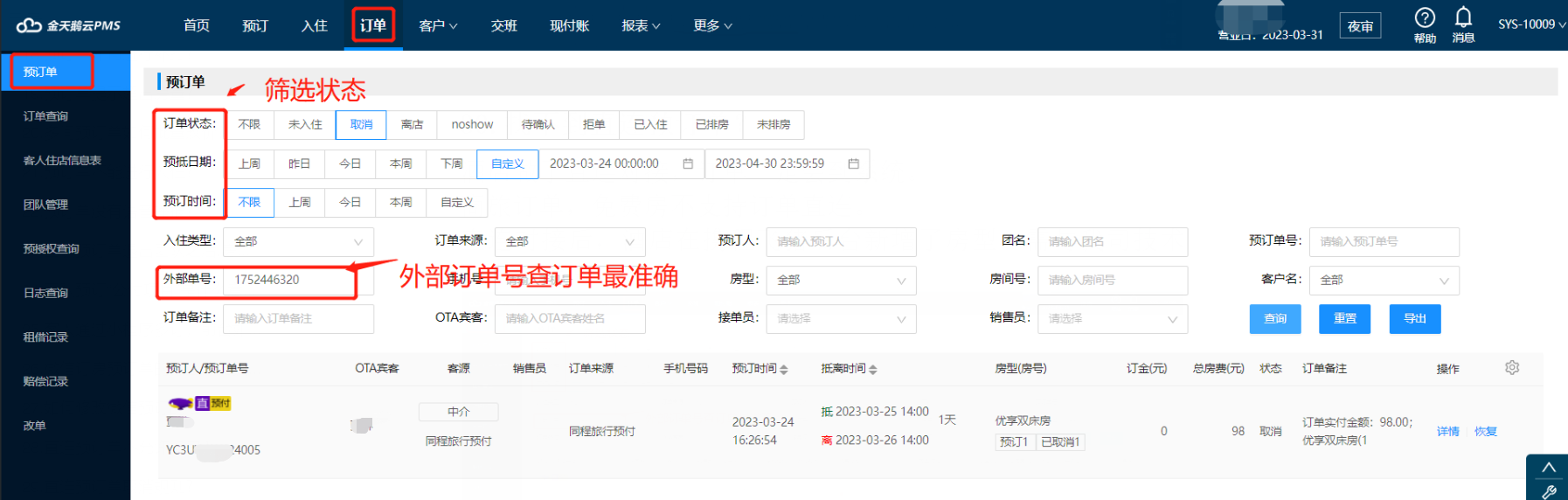The height and width of the screenshot is (500, 1568).
Task: Choose 不限 for 预订时间
Action: pyautogui.click(x=249, y=202)
